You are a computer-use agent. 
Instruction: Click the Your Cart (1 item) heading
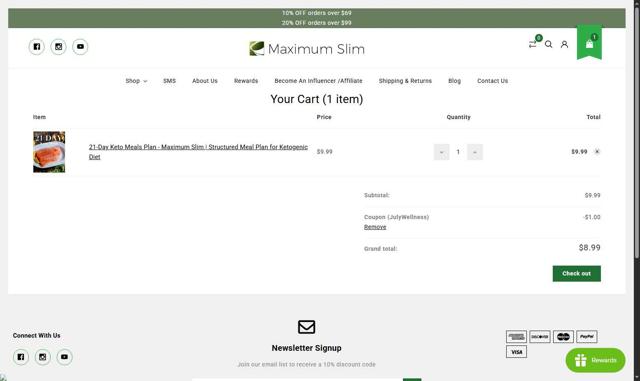click(x=317, y=99)
